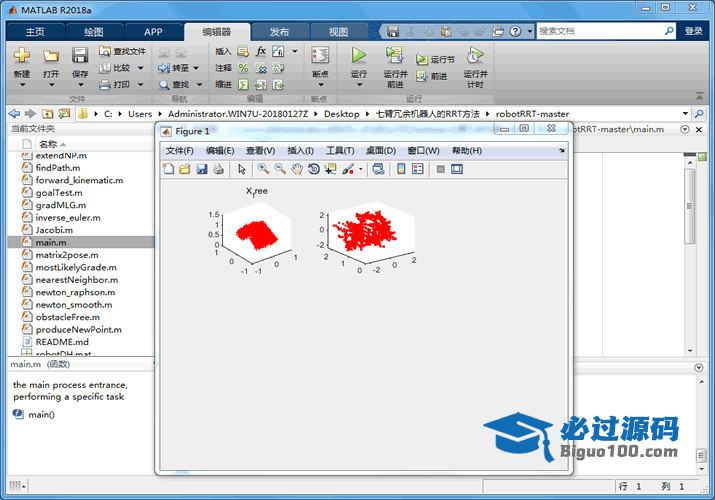Open the 保存 dropdown arrow
715x500 pixels.
click(x=80, y=85)
